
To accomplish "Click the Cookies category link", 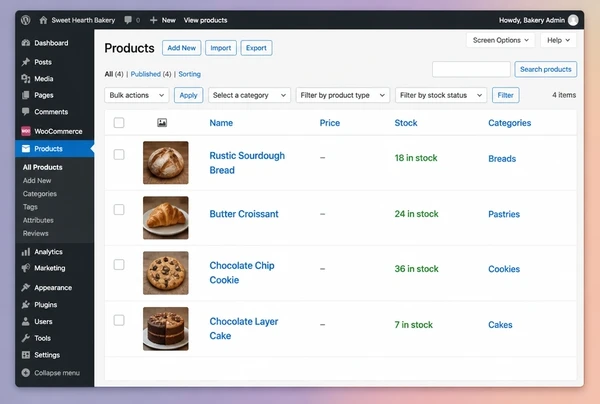I will coord(504,269).
